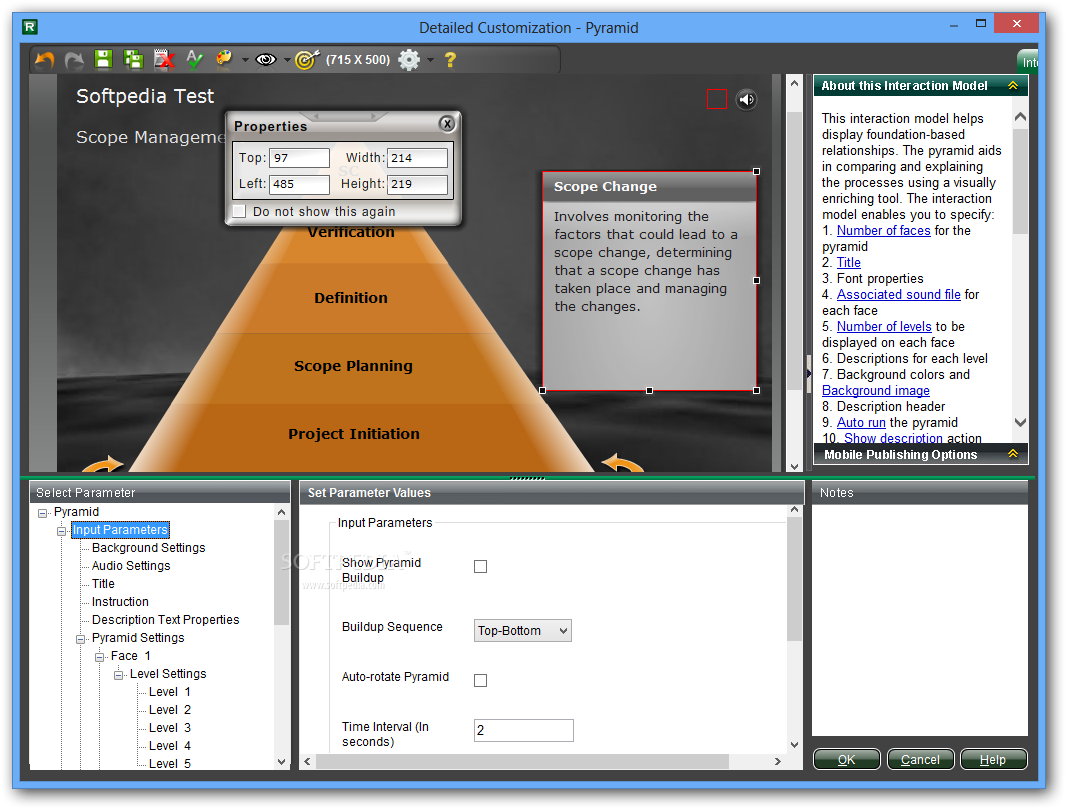Select Instruction in parameter tree
The height and width of the screenshot is (809, 1066).
click(120, 602)
